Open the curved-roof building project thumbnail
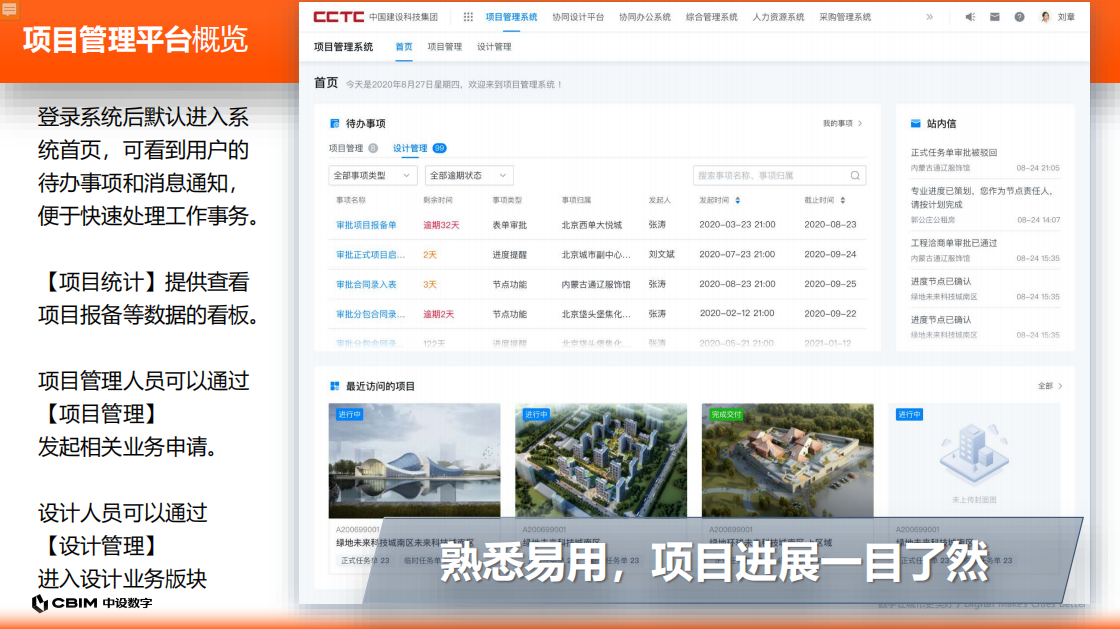Screen dimensions: 1120x629 click(x=414, y=461)
